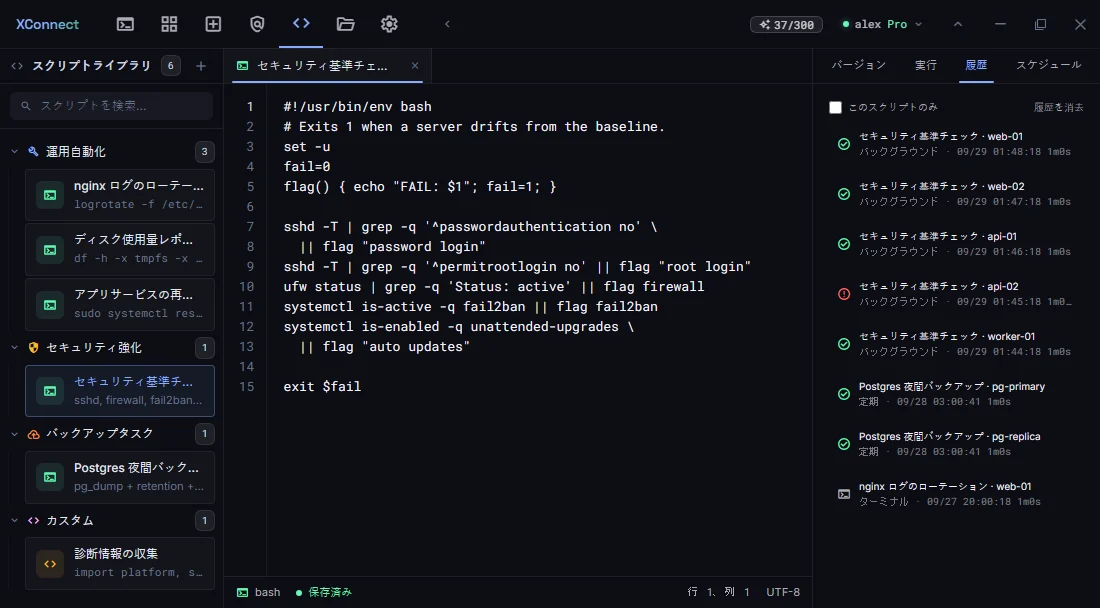
Task: Click the collapse-up chevron near window controls
Action: [958, 24]
